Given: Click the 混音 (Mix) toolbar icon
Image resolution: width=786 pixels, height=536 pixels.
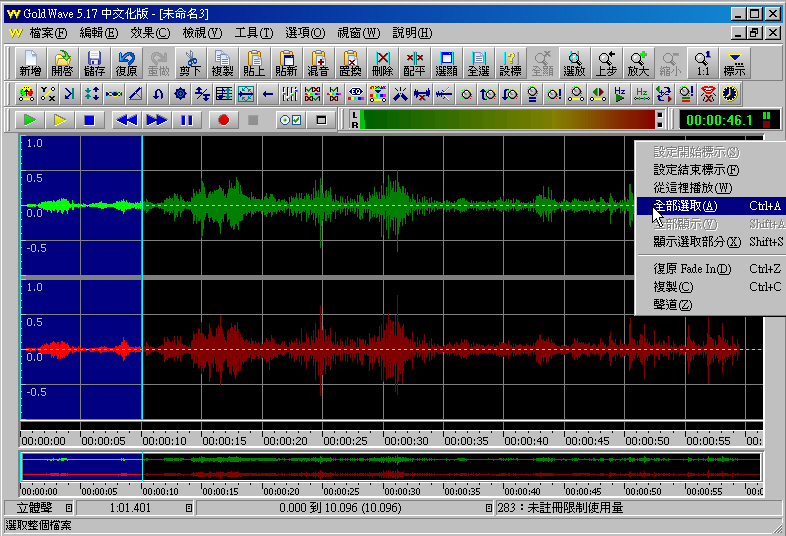Looking at the screenshot, I should (318, 64).
